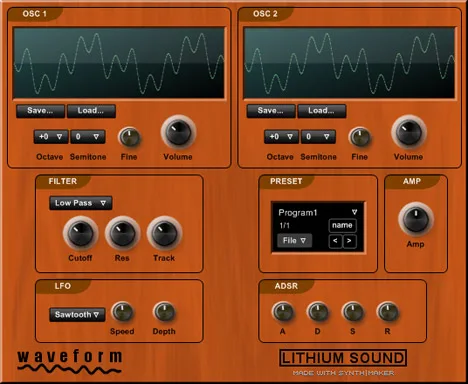Click the OSC 1 Save button
This screenshot has width=468, height=384.
point(40,111)
